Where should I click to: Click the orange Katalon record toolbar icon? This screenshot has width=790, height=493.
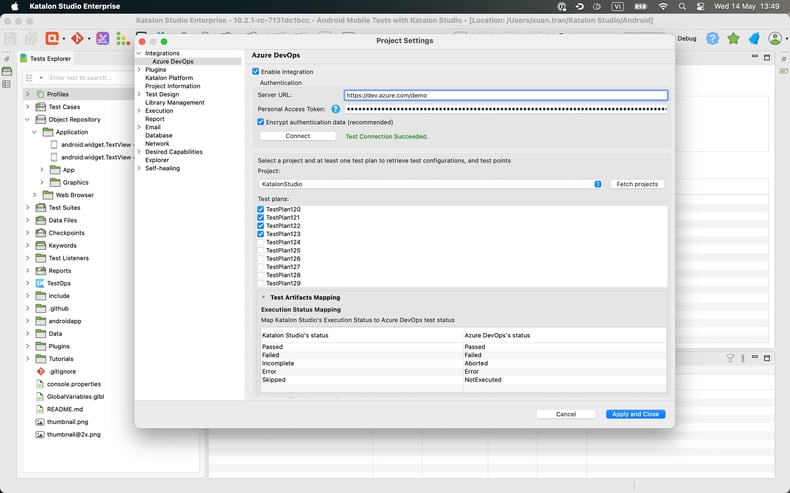pyautogui.click(x=51, y=38)
